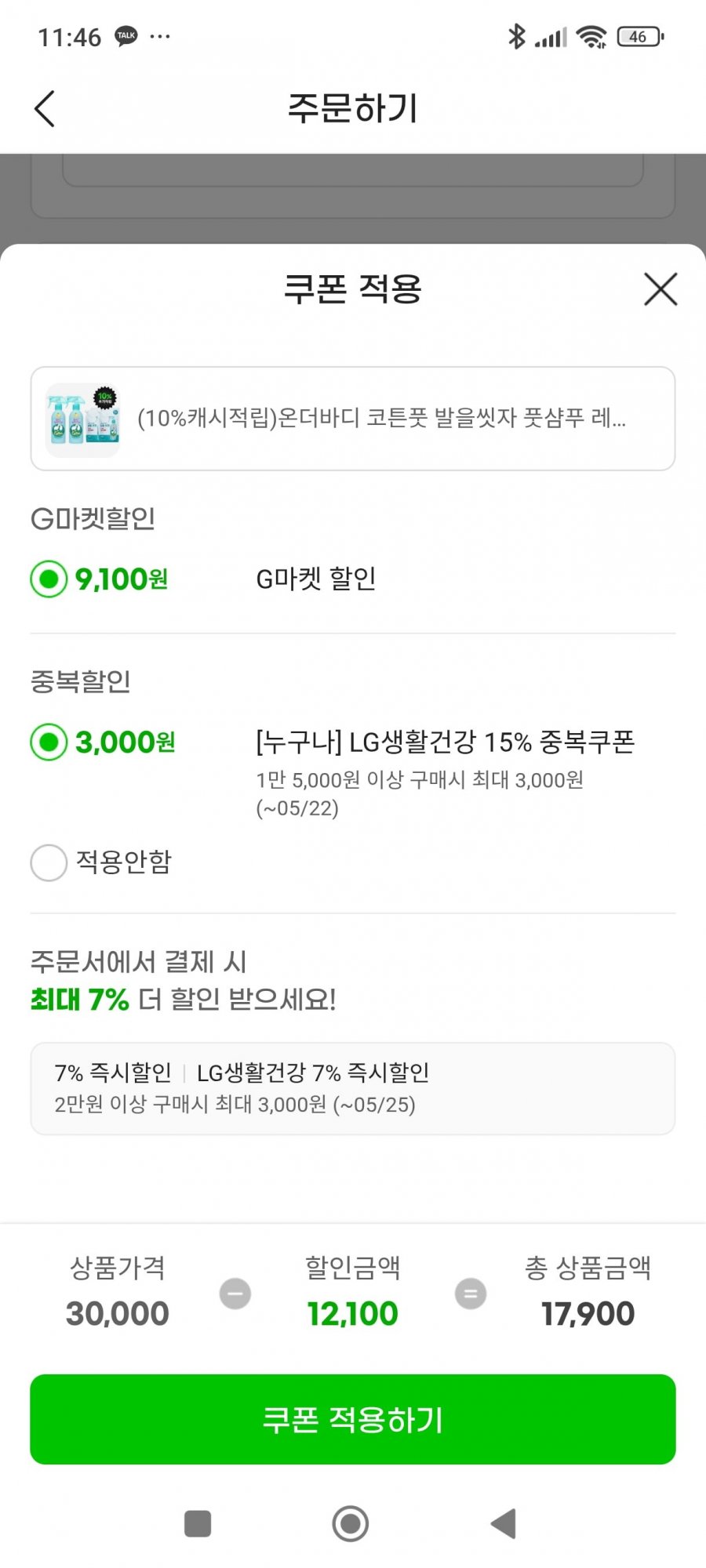Tap the notification overflow dots icon
Viewport: 706px width, 1568px height.
[160, 36]
